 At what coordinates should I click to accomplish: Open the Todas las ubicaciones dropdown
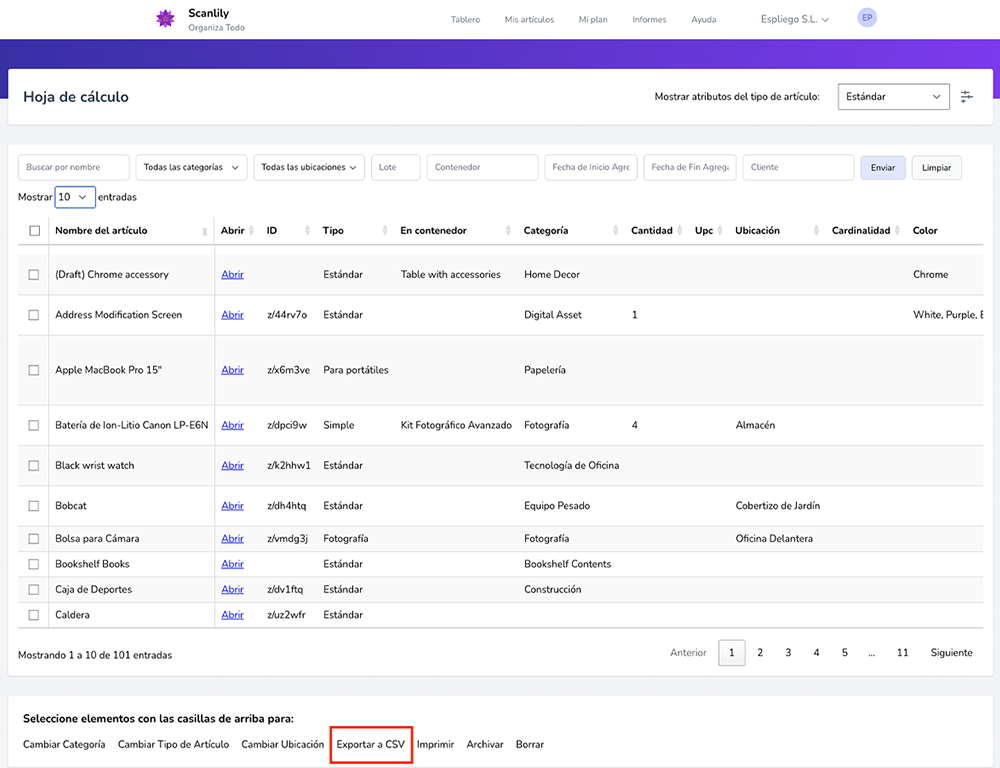(309, 168)
